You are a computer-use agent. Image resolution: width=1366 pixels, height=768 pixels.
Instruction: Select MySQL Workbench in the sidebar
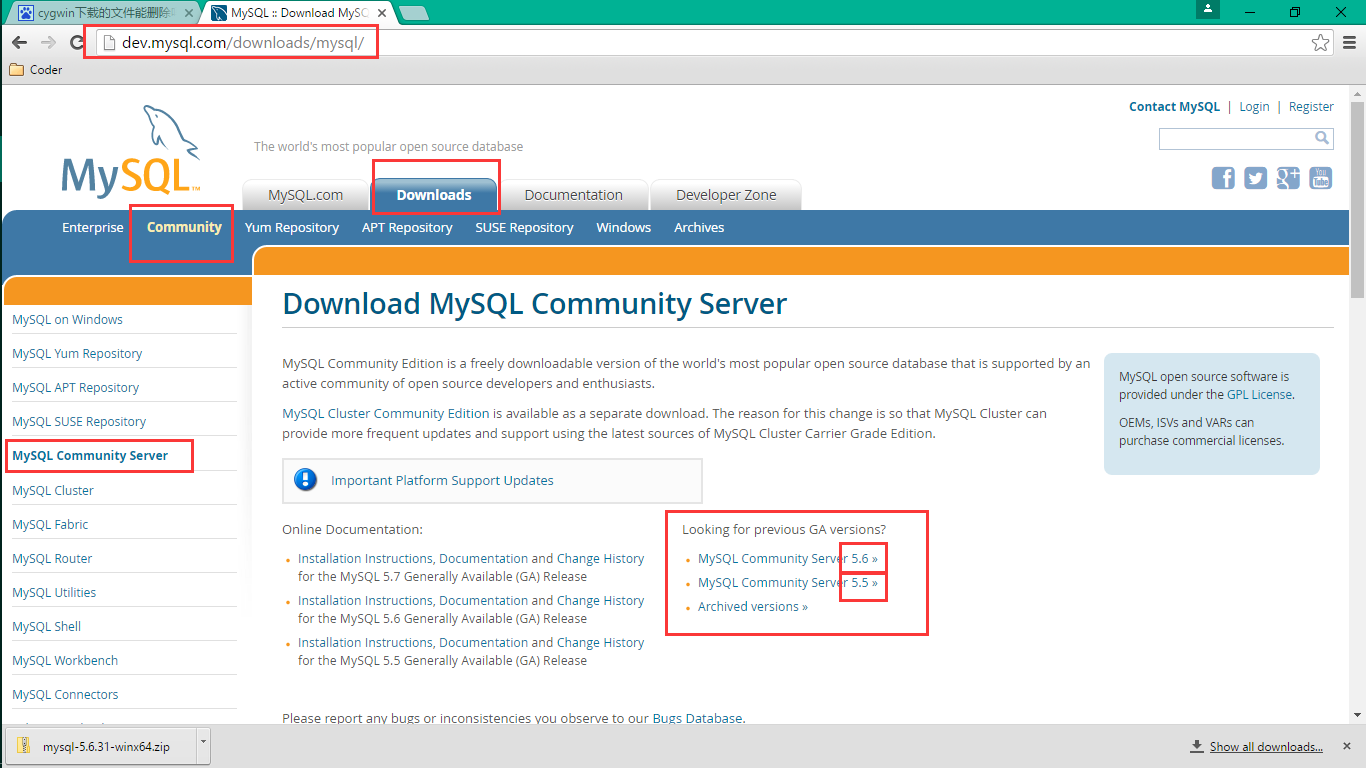[x=65, y=661]
